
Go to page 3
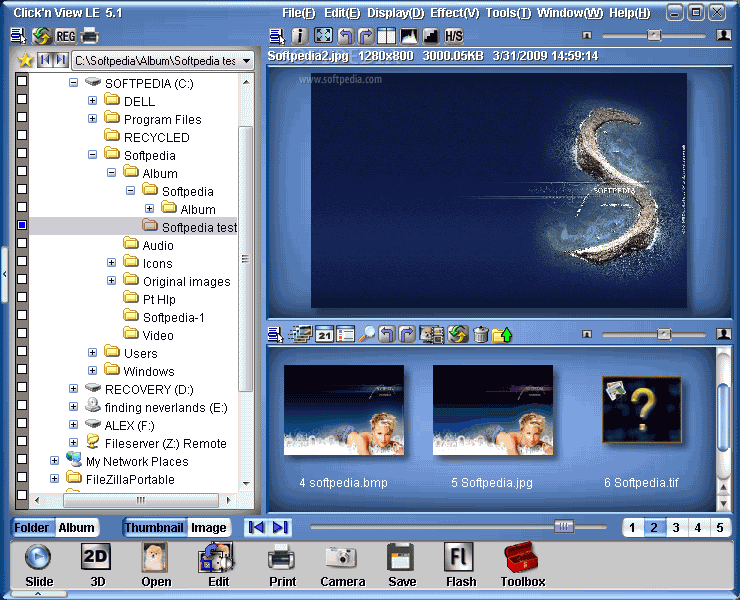(676, 527)
